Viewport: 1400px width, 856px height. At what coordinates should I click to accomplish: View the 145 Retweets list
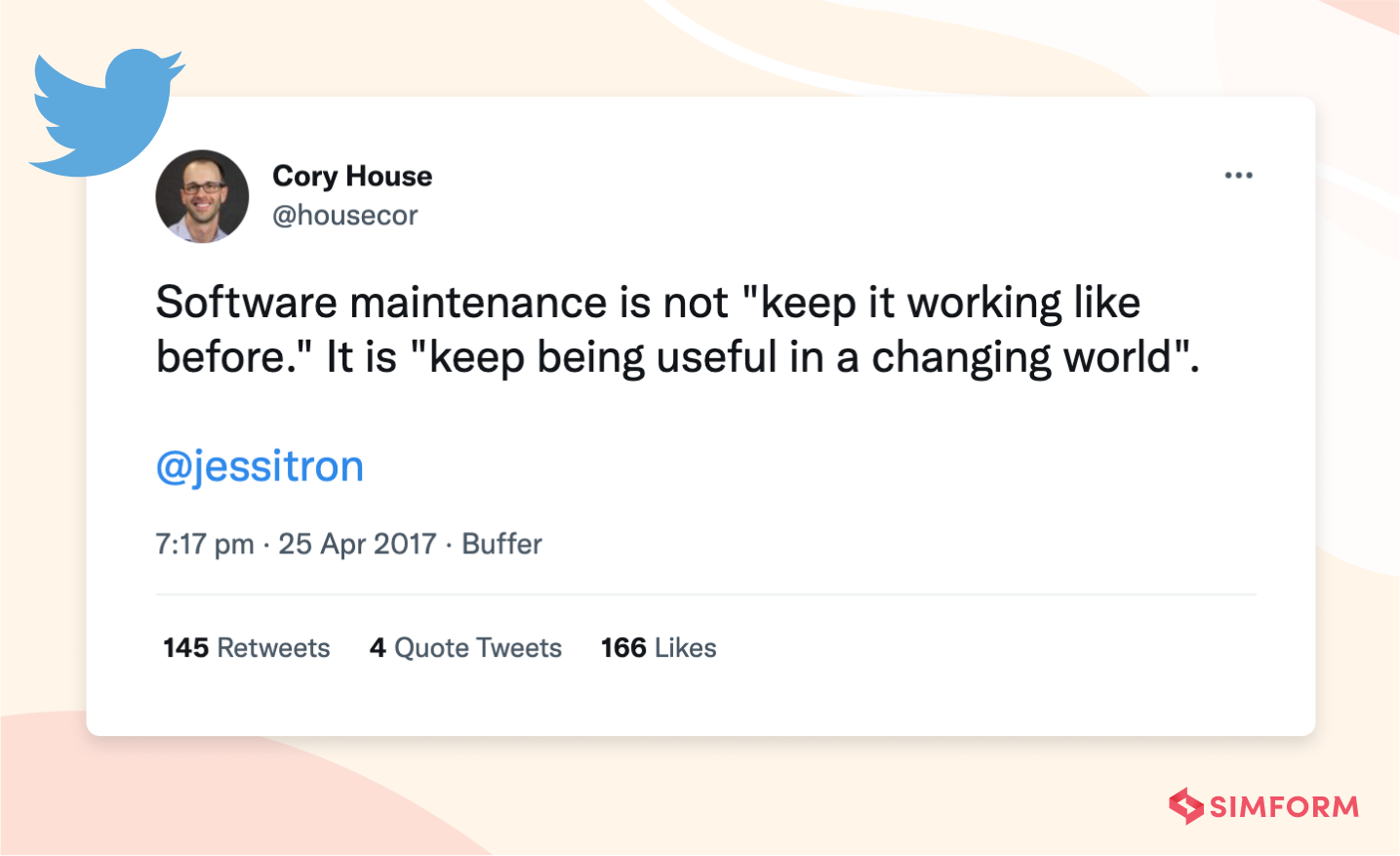[247, 648]
